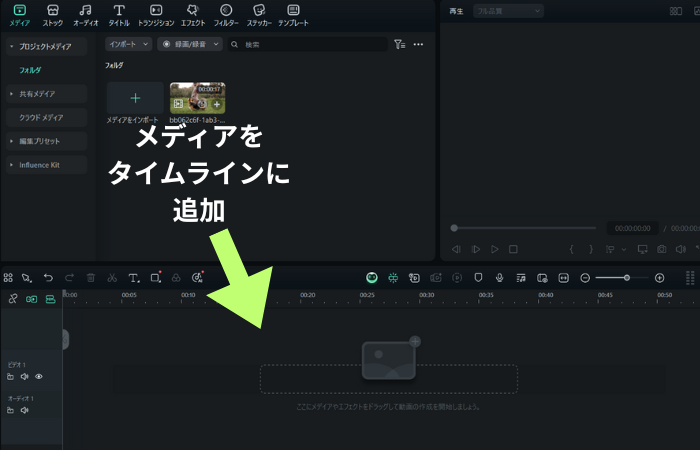Viewport: 700px width, 450px height.
Task: Open the three-dot more options menu
Action: click(x=418, y=44)
